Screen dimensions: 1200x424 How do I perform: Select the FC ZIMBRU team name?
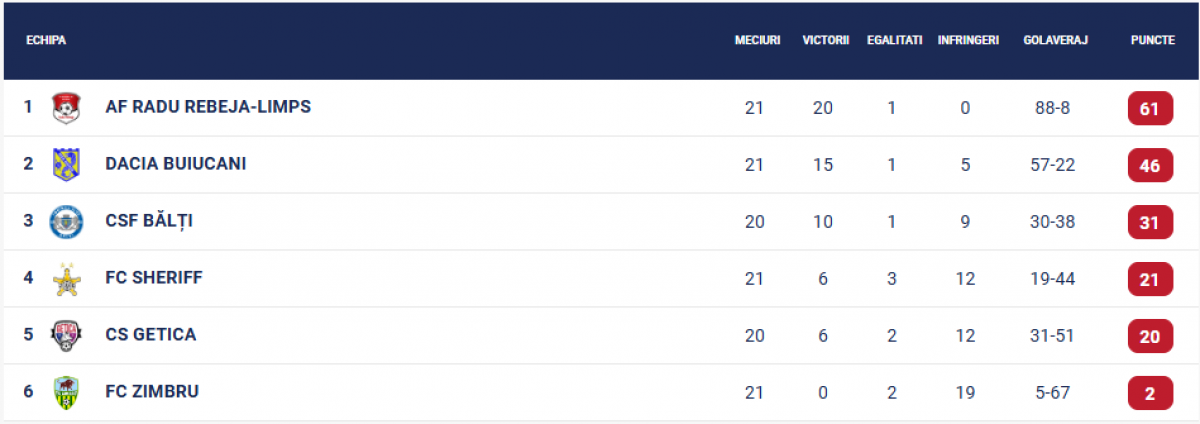click(152, 392)
